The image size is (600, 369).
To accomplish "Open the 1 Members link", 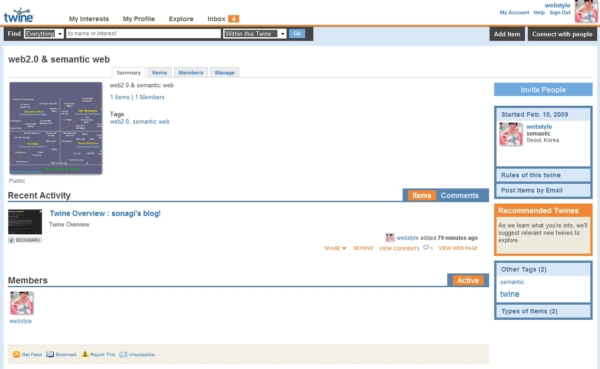I will pyautogui.click(x=150, y=97).
